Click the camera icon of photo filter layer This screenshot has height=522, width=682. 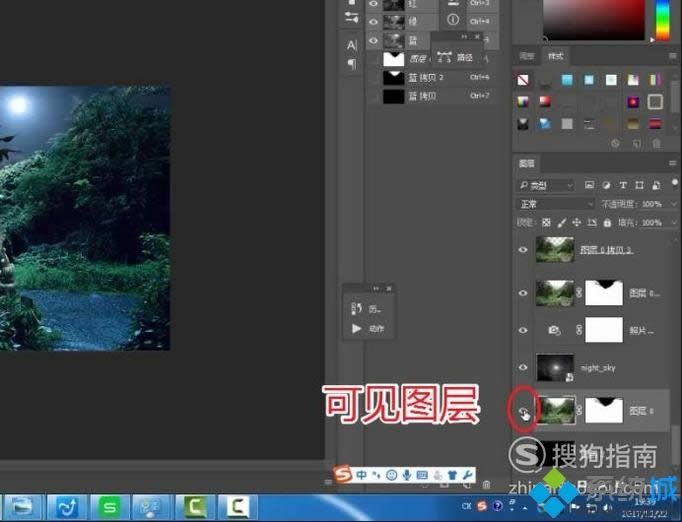click(554, 330)
